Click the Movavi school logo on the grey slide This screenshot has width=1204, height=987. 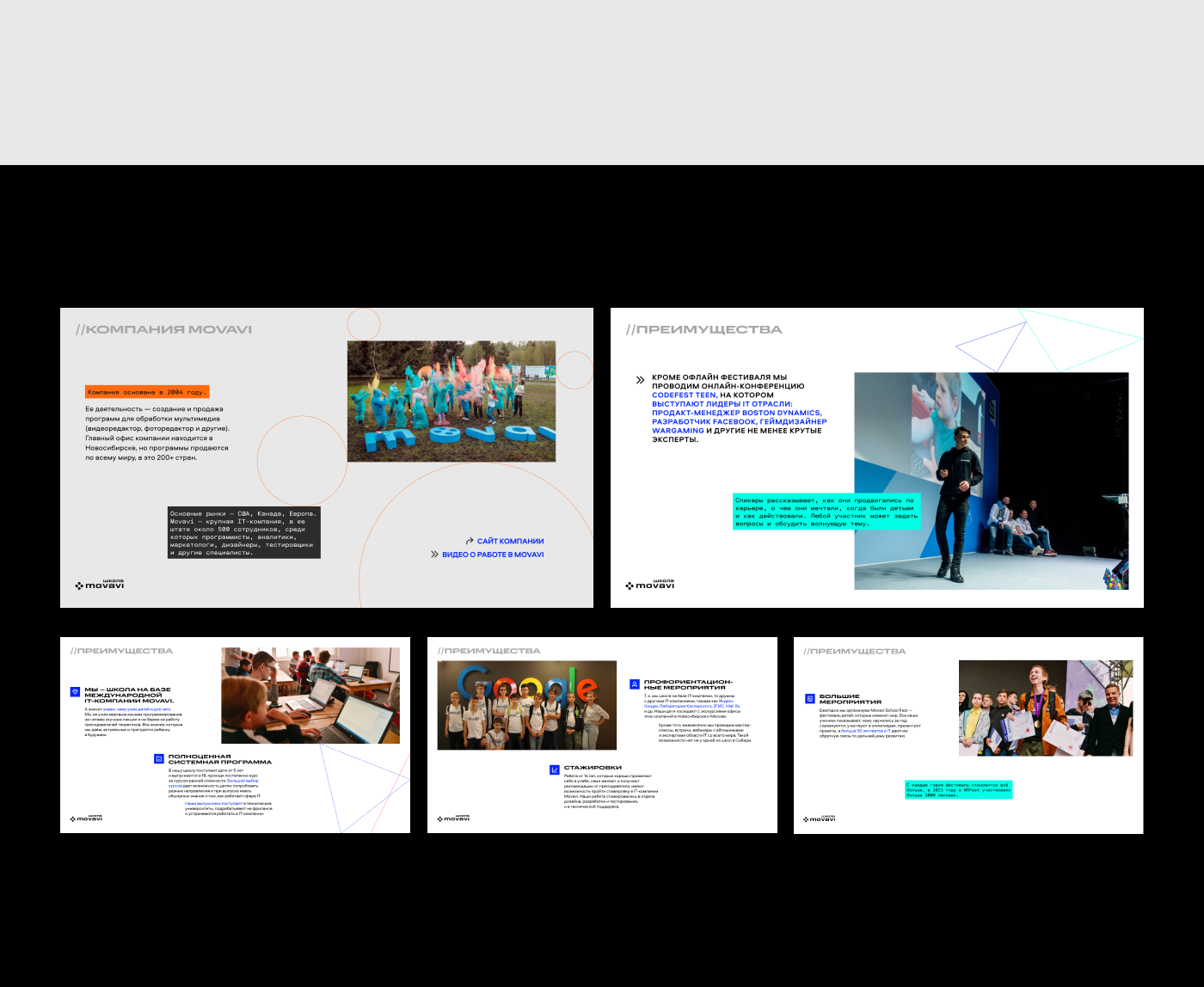[100, 585]
